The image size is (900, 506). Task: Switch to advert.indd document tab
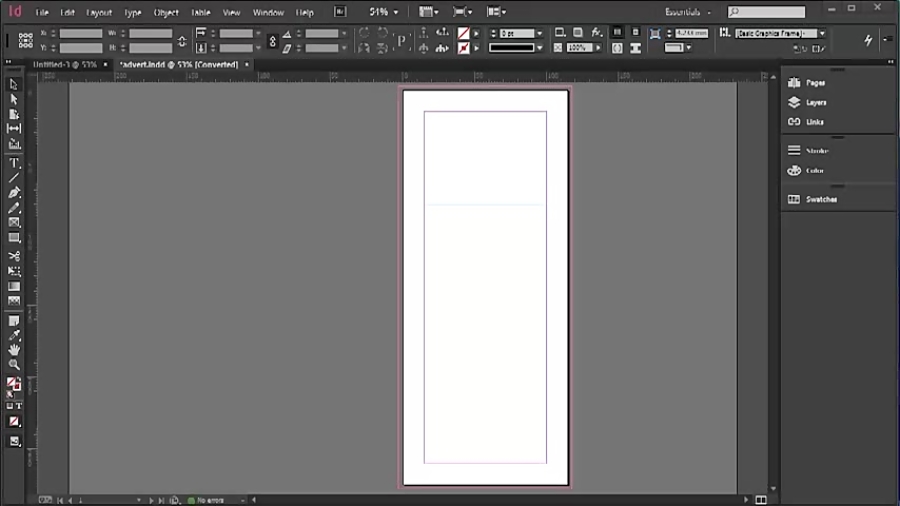click(179, 65)
